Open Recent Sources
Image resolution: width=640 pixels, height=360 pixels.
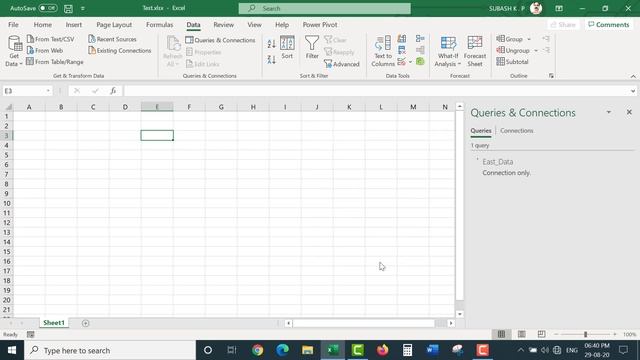[112, 39]
